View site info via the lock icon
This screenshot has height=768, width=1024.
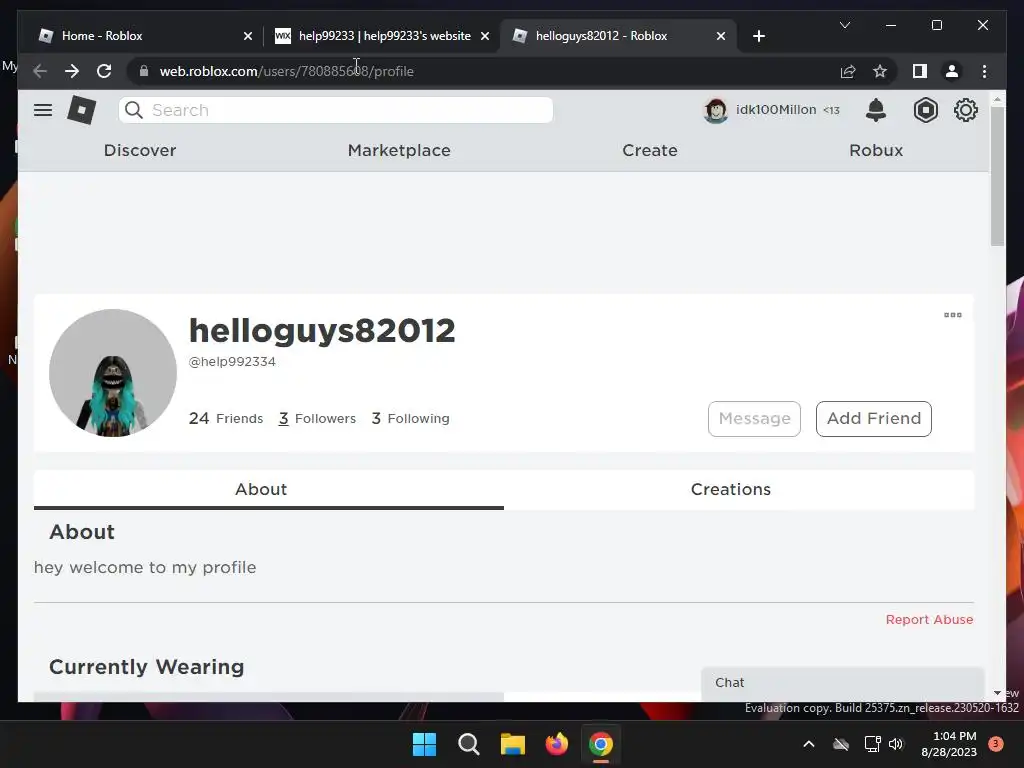point(144,71)
